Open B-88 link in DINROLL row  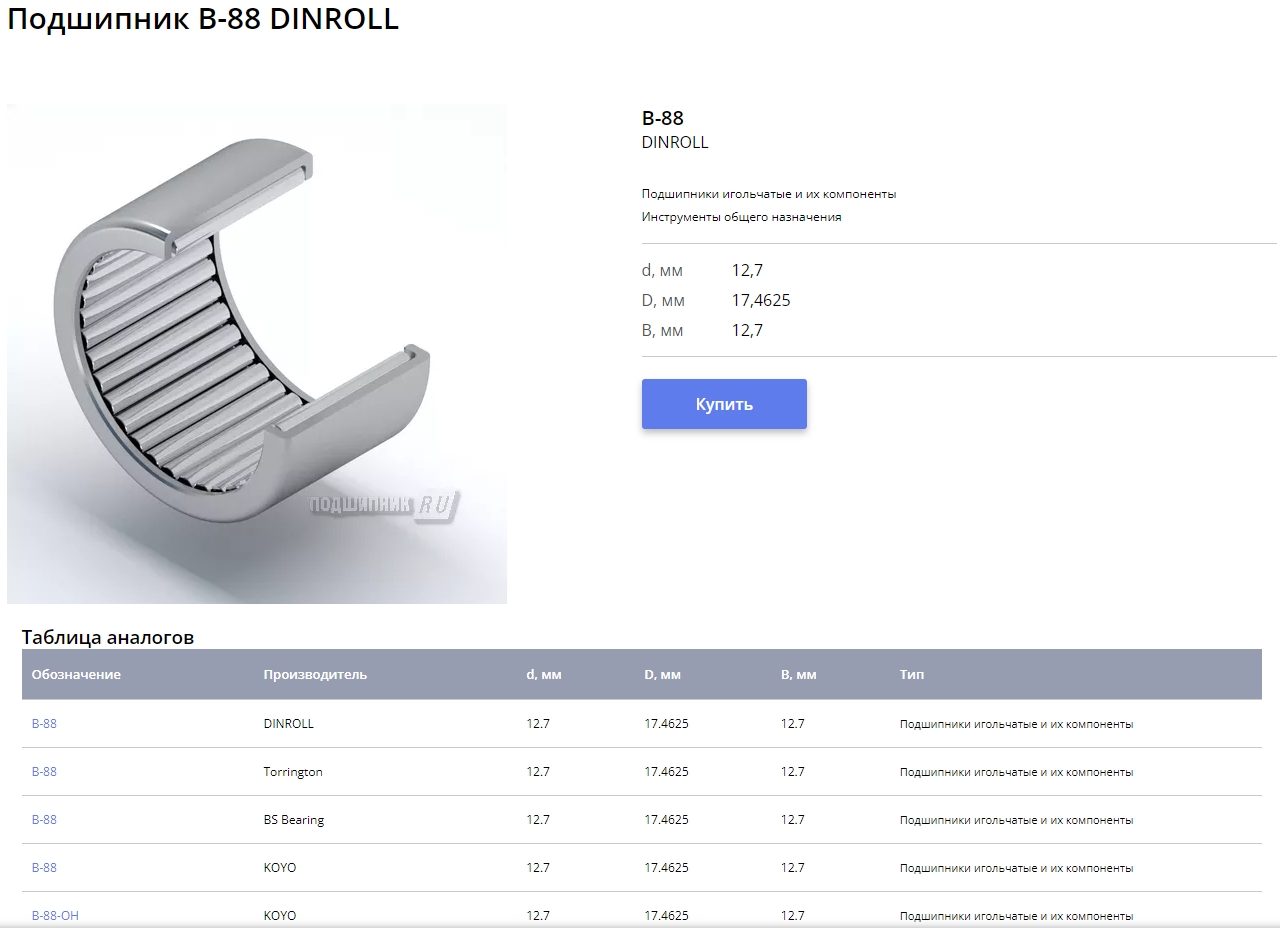[x=44, y=724]
